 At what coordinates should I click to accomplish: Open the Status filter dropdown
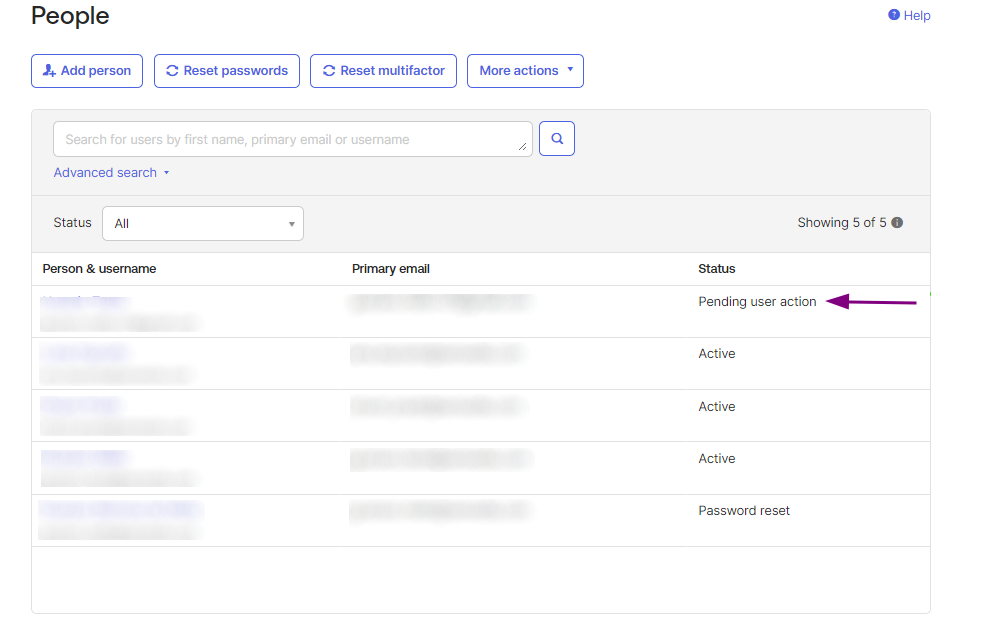coord(202,223)
